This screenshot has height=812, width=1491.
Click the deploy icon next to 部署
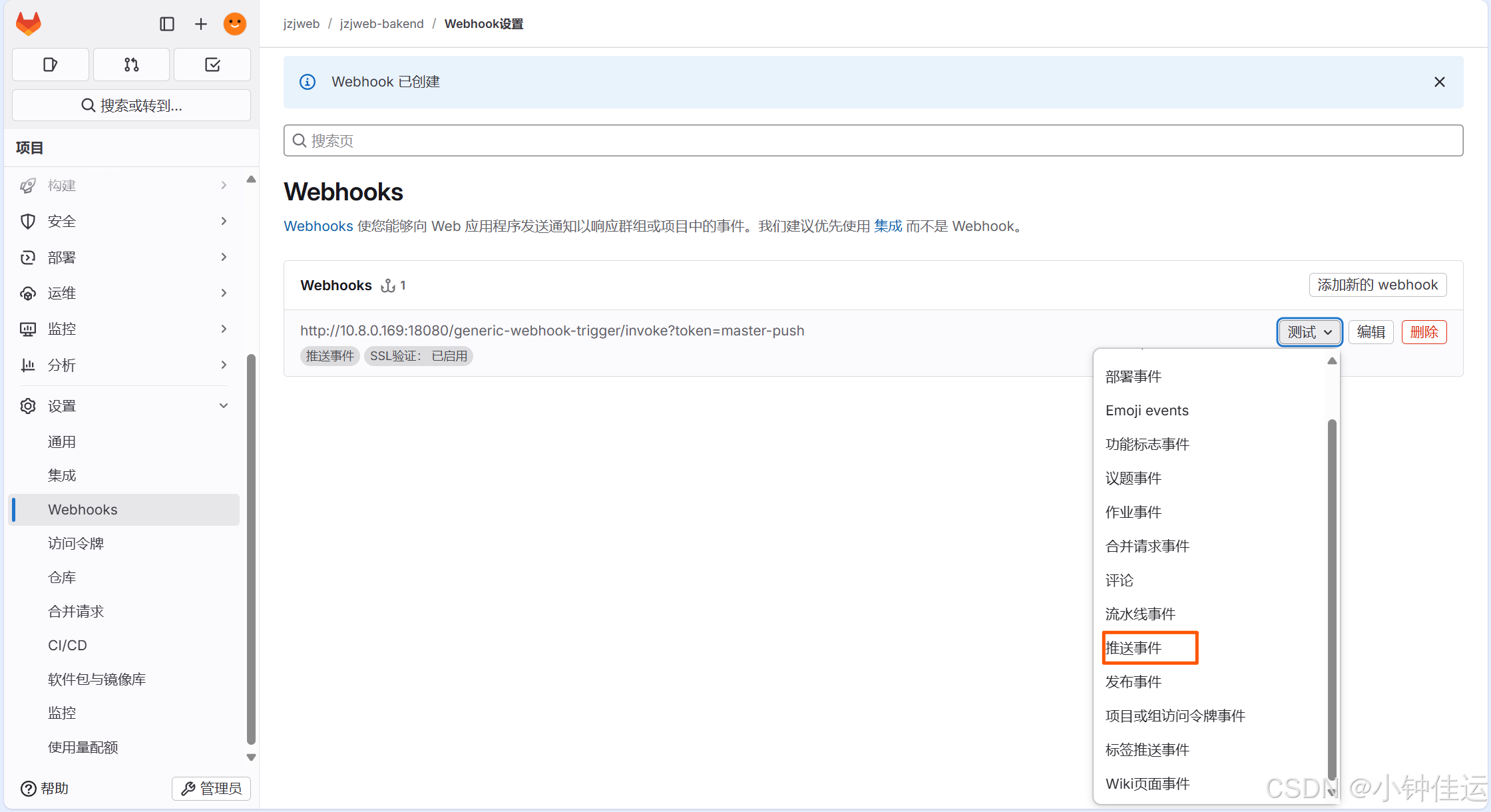point(28,258)
